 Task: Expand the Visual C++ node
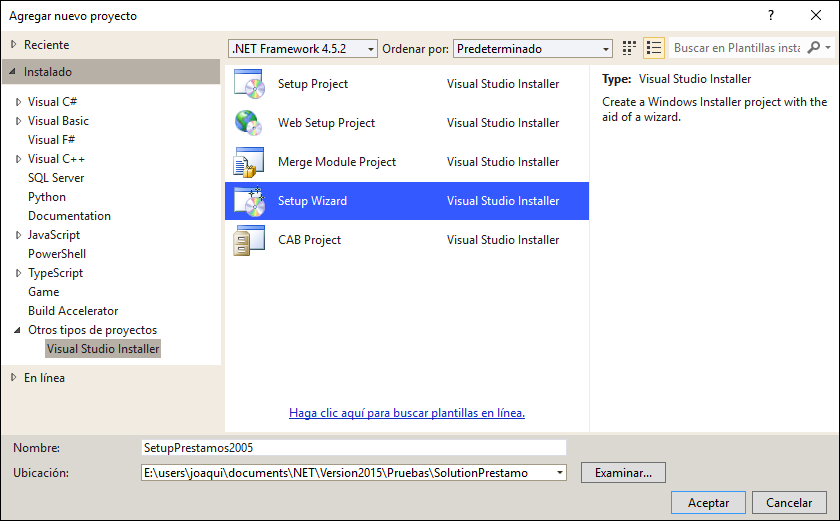pyautogui.click(x=18, y=159)
